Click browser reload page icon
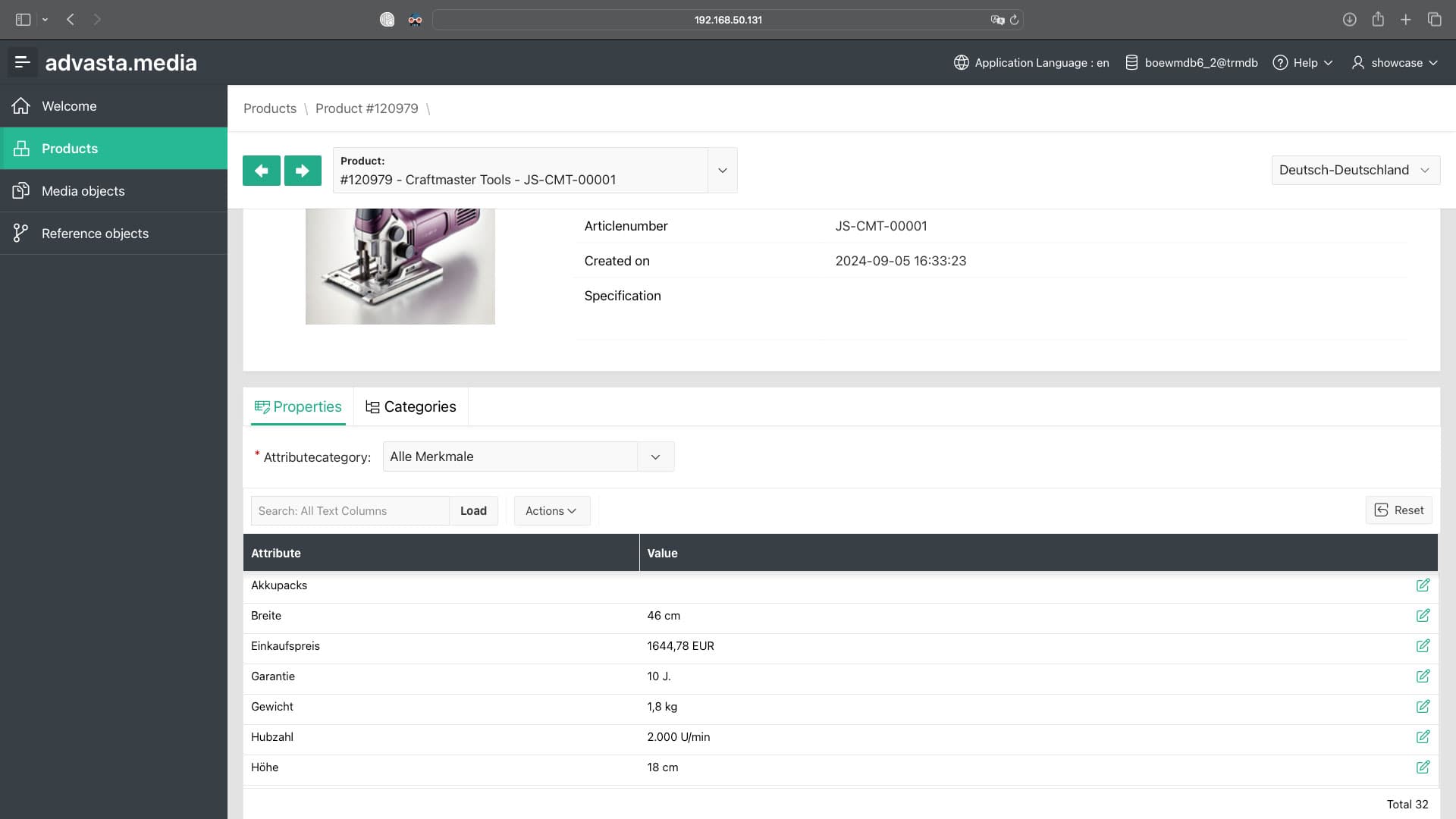This screenshot has height=819, width=1456. point(1014,20)
